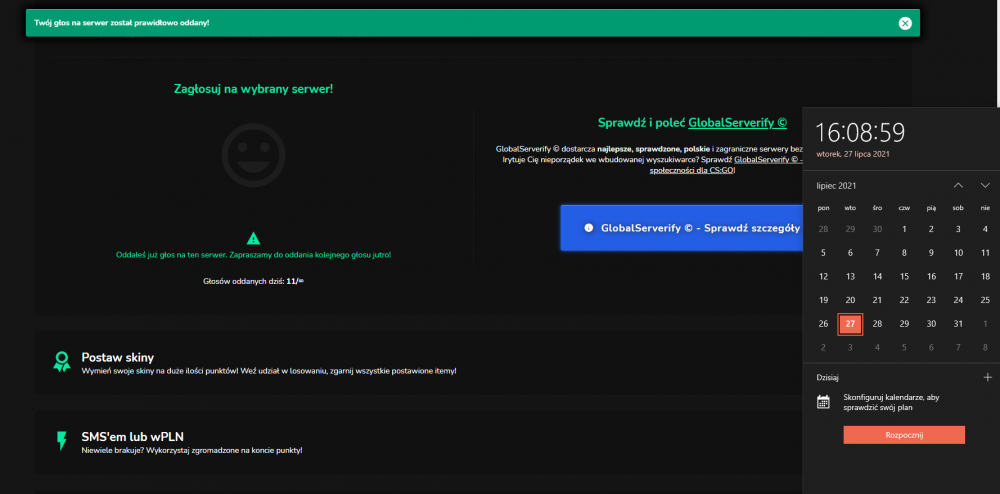Select July 12 in the calendar
Image resolution: width=1000 pixels, height=494 pixels.
click(823, 277)
